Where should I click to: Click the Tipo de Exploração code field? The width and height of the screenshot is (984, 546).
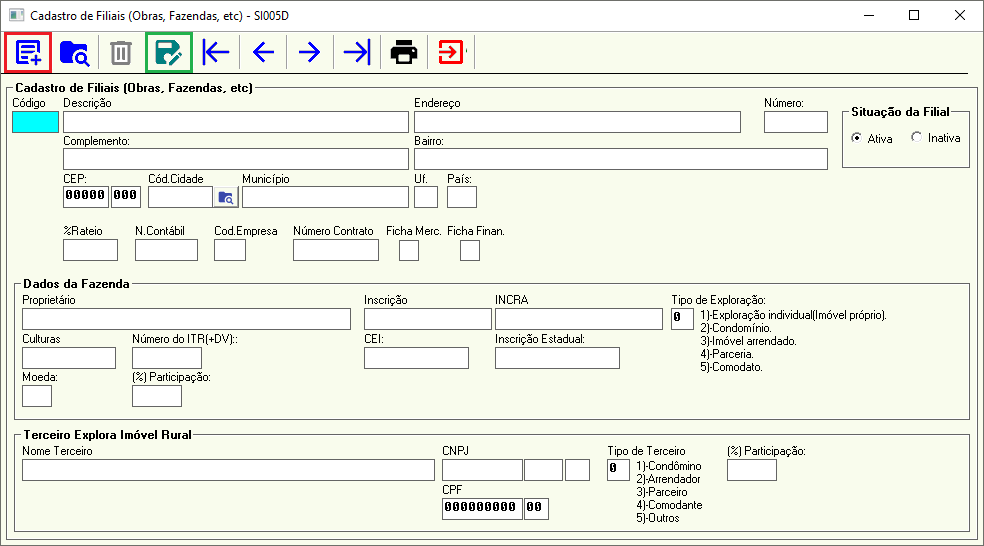pos(682,318)
